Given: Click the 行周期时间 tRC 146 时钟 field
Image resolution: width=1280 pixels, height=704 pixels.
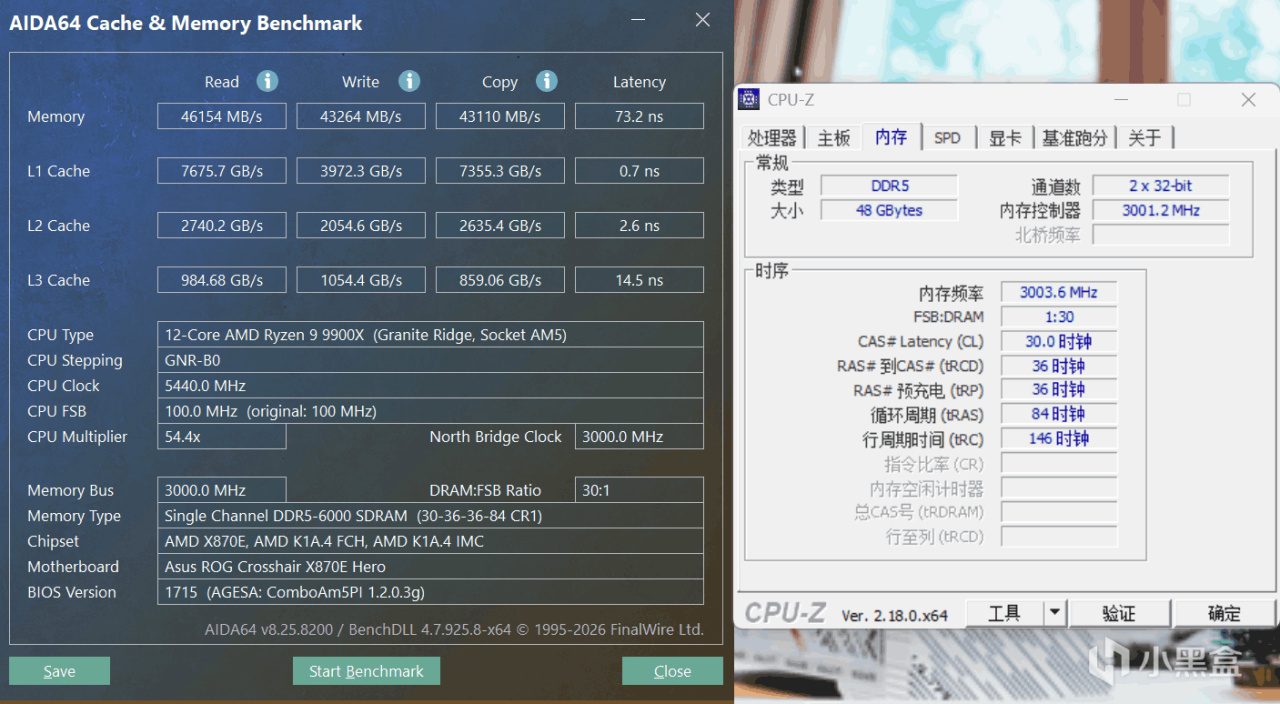Looking at the screenshot, I should [1059, 439].
